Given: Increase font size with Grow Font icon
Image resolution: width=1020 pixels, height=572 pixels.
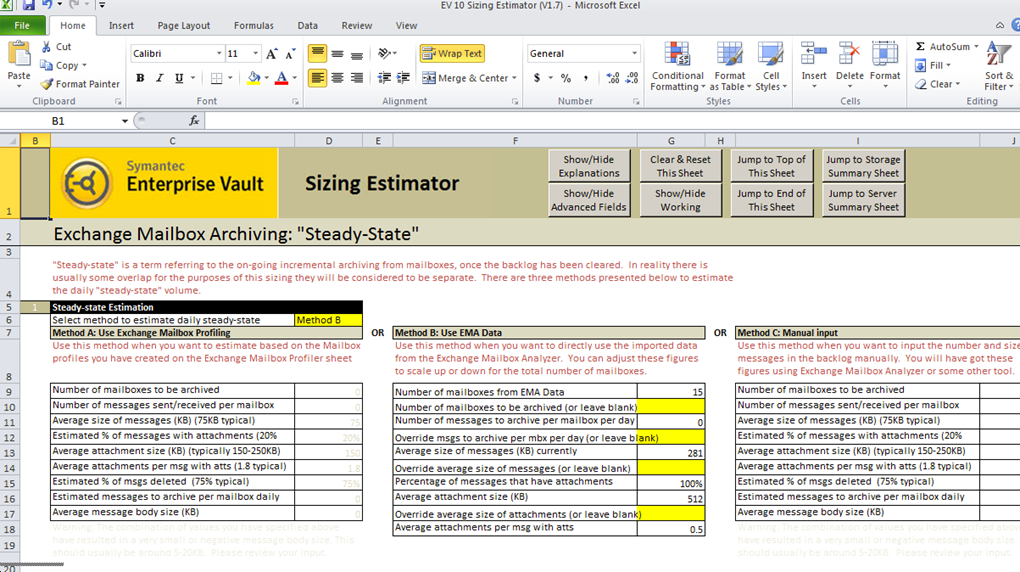Looking at the screenshot, I should 271,53.
